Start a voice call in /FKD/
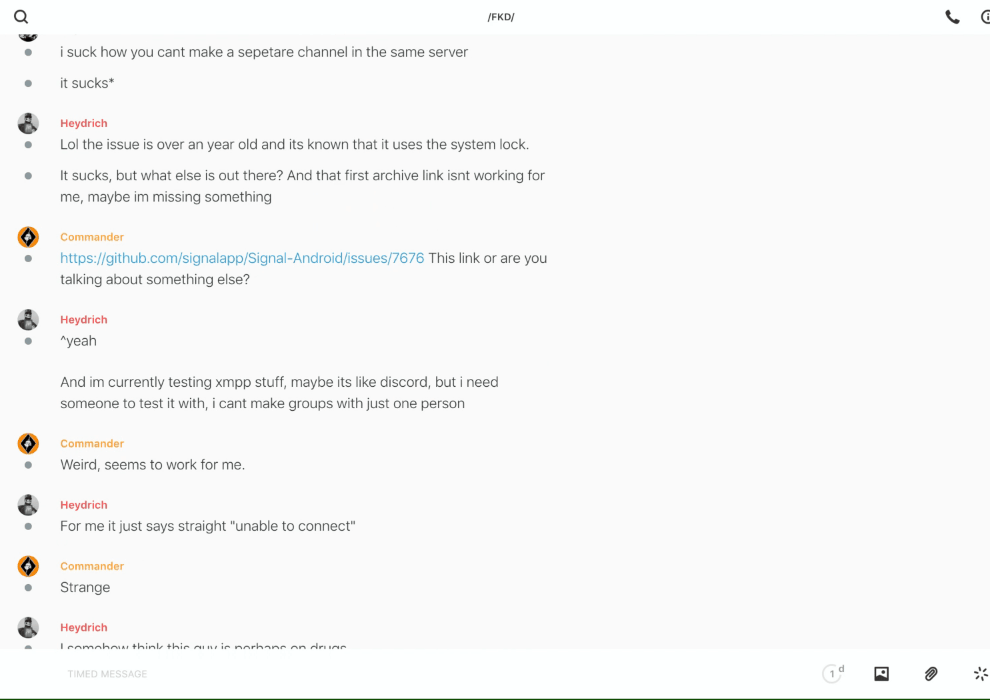This screenshot has height=700, width=990. tap(952, 17)
